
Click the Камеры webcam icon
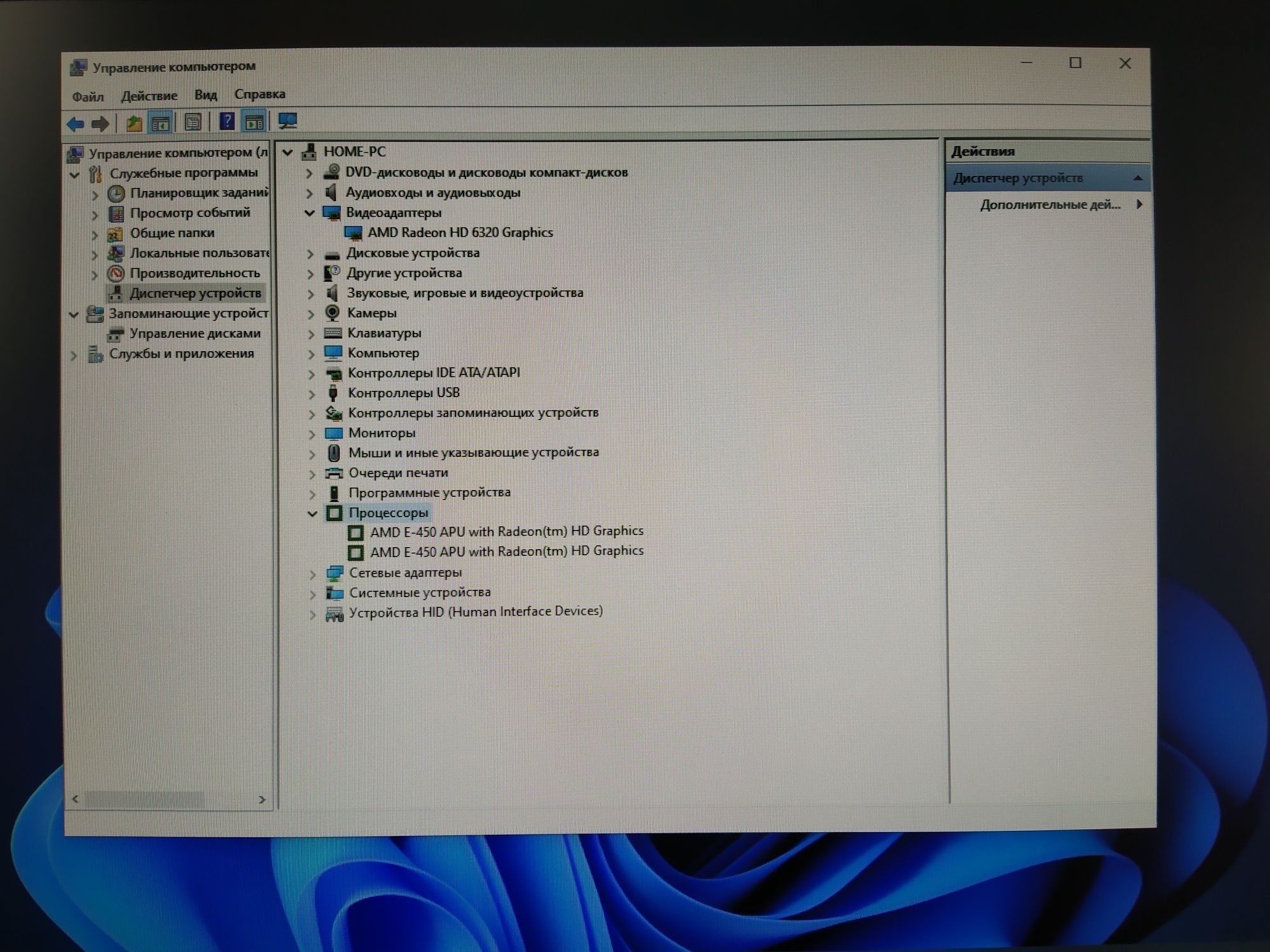[x=332, y=313]
